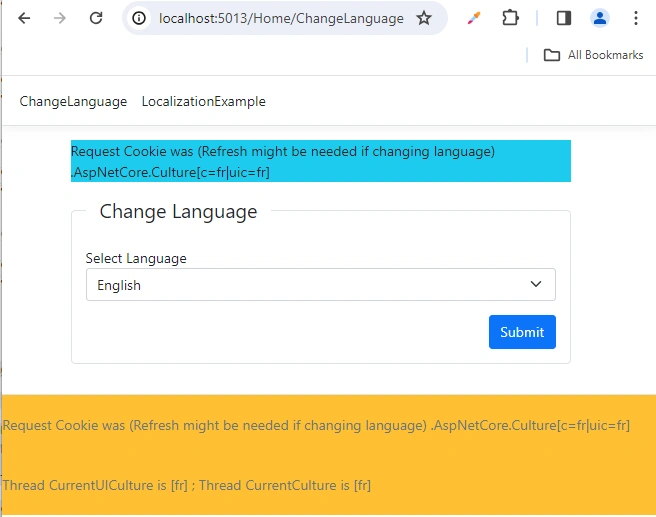Bookmark this page with the star icon
This screenshot has height=517, width=656.
424,18
